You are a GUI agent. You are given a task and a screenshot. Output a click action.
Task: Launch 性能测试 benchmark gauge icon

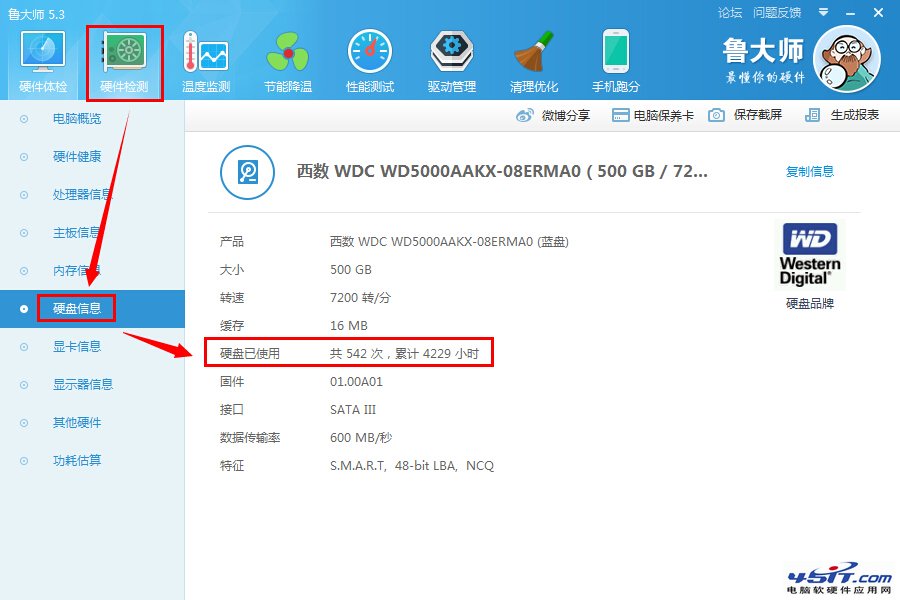click(x=370, y=52)
